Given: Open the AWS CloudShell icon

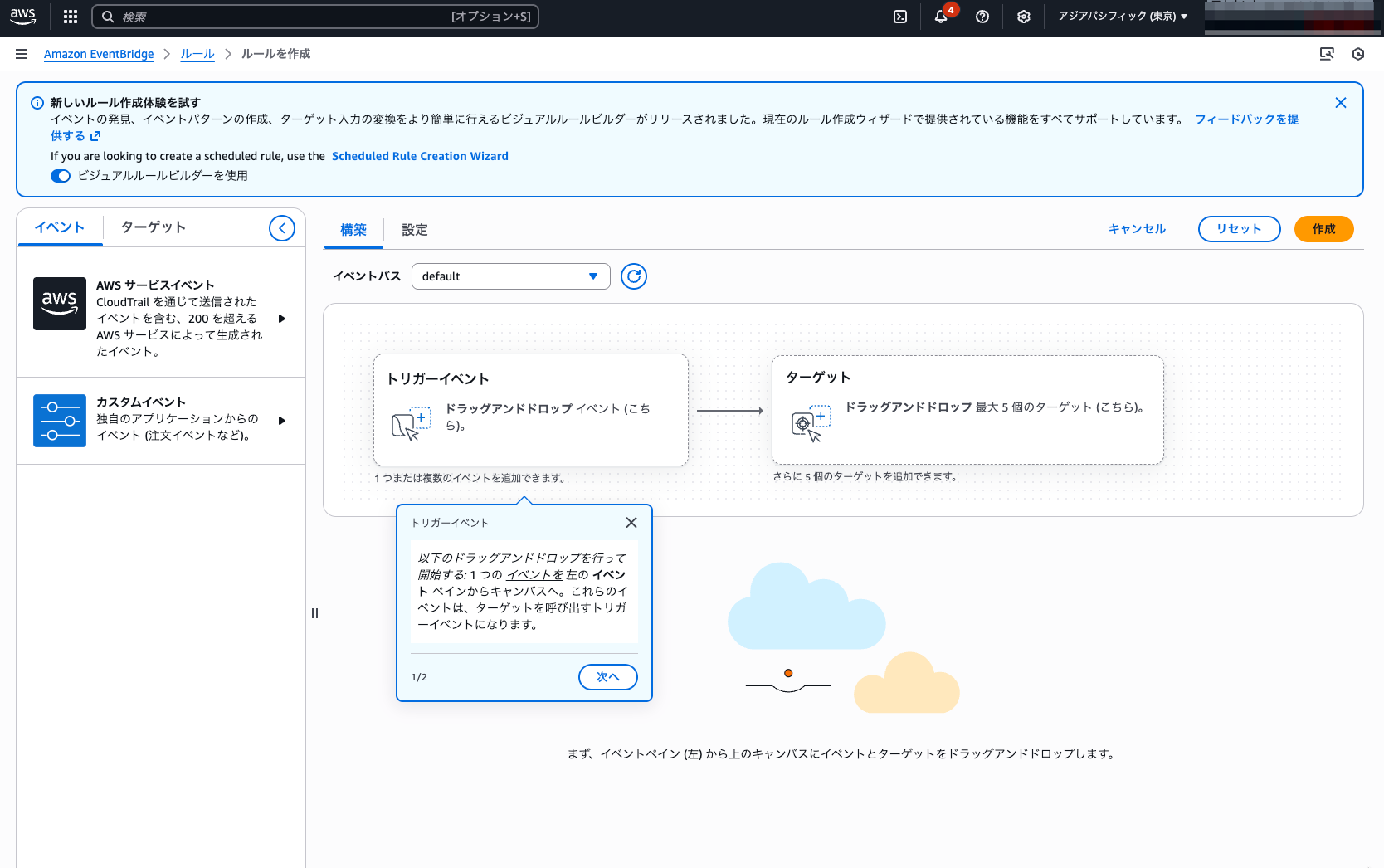Looking at the screenshot, I should (x=900, y=17).
